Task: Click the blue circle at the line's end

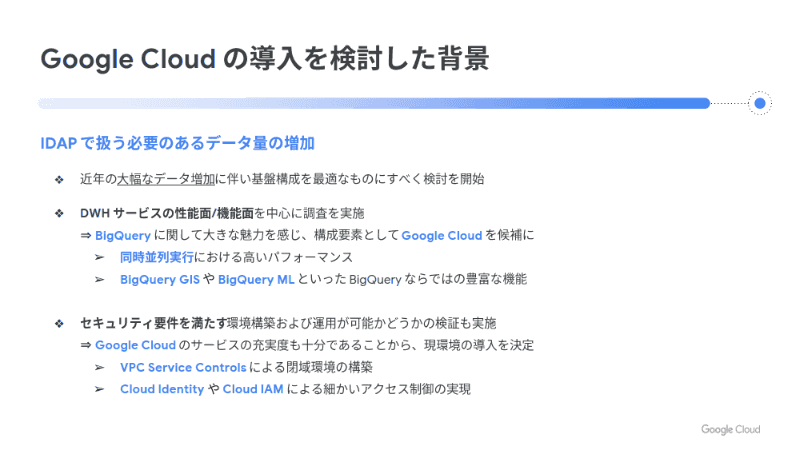Action: (x=760, y=103)
